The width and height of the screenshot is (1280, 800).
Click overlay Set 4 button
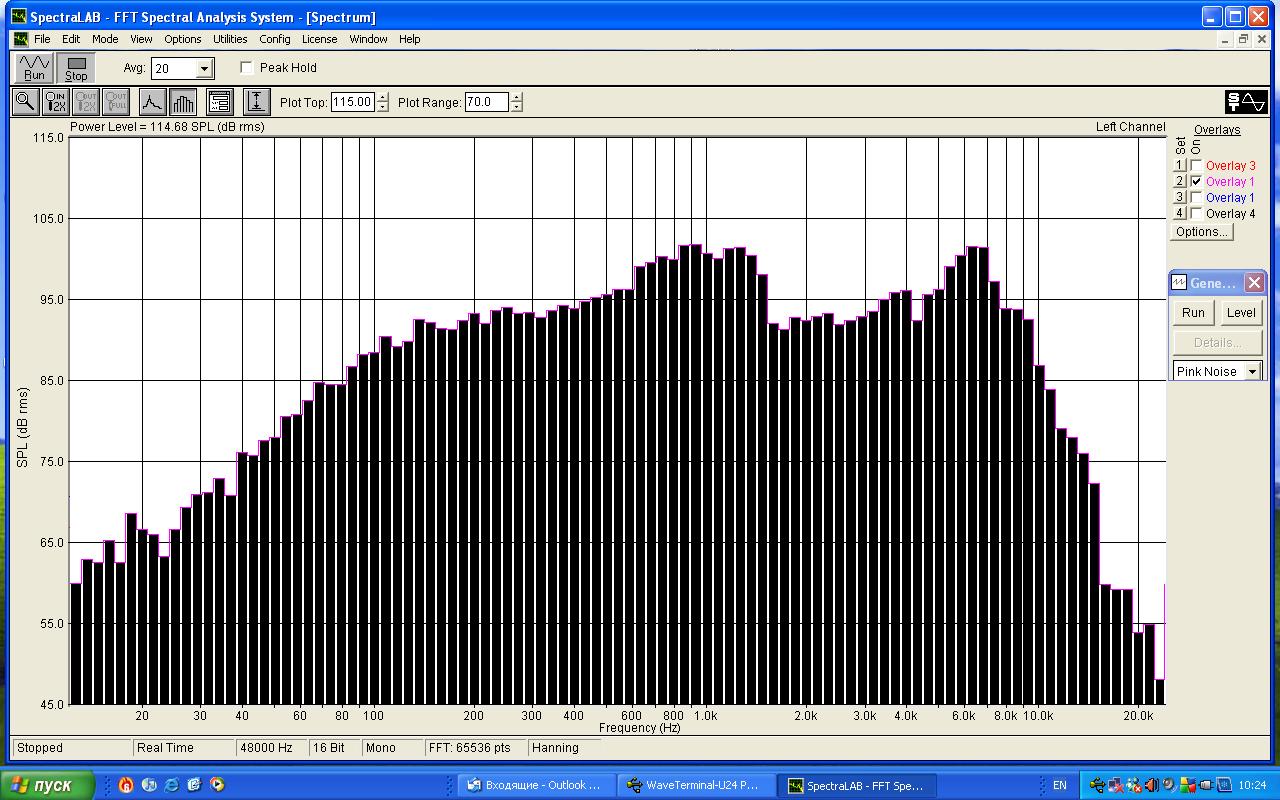[x=1179, y=214]
